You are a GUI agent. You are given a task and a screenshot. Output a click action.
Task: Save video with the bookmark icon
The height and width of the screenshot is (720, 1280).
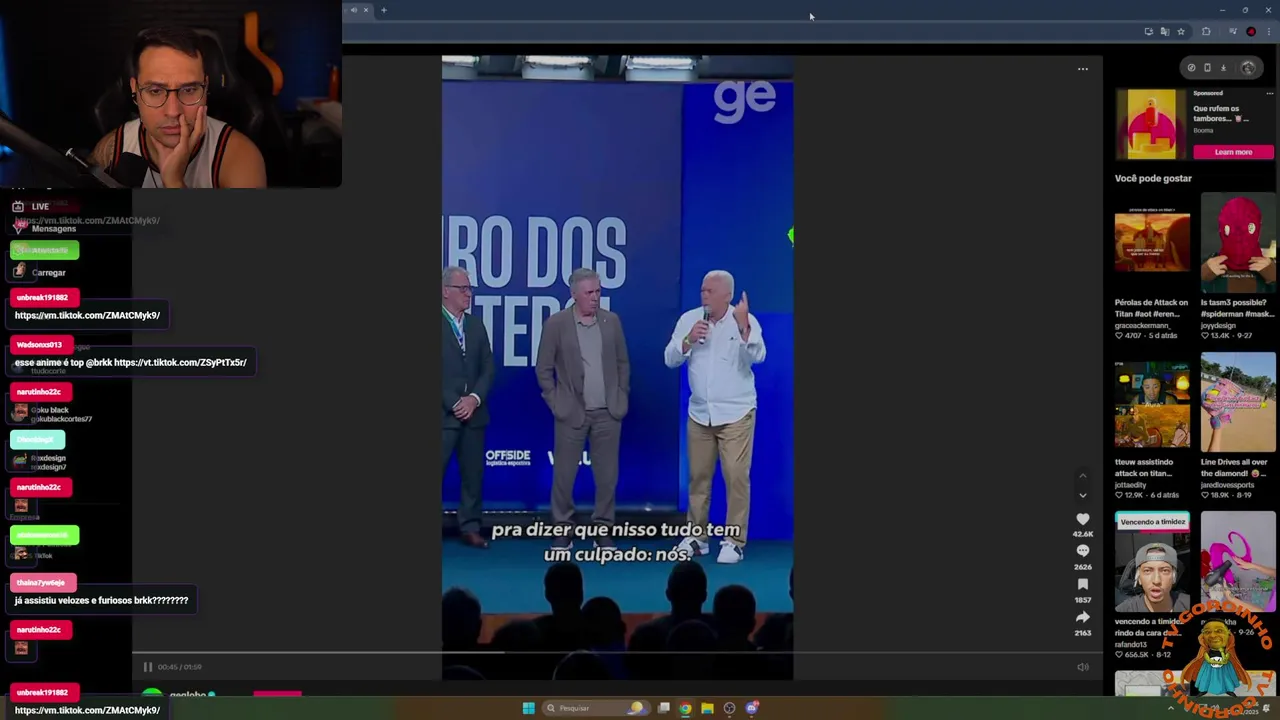click(x=1082, y=584)
